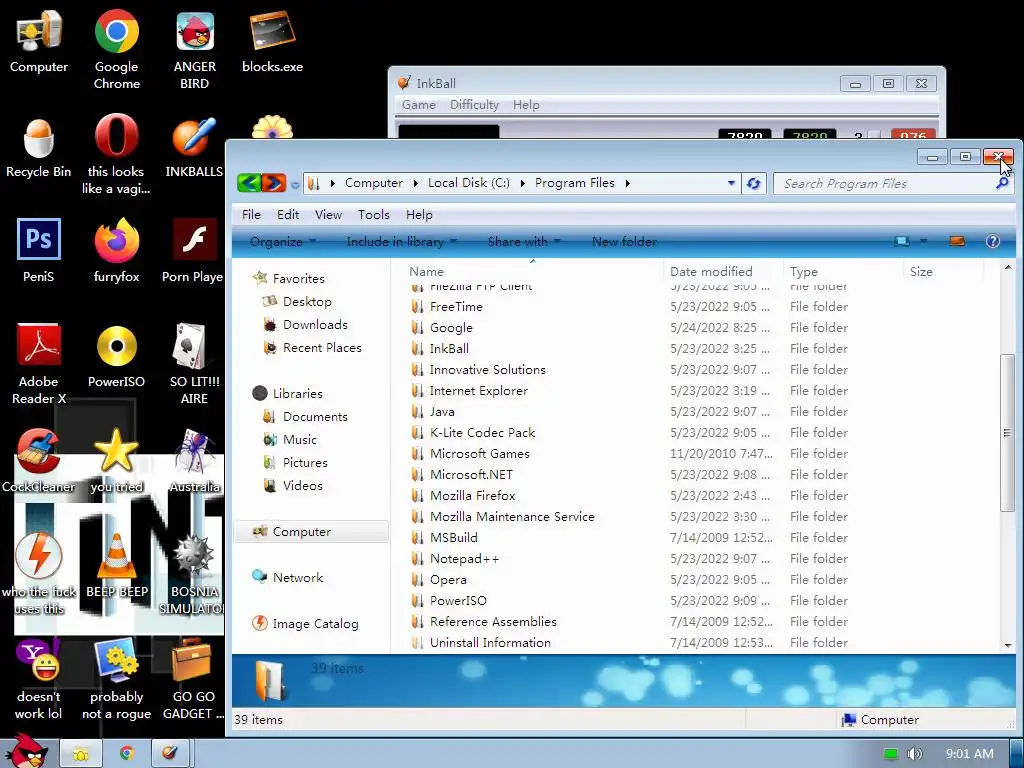
Task: Refresh the Program Files folder view
Action: point(753,184)
